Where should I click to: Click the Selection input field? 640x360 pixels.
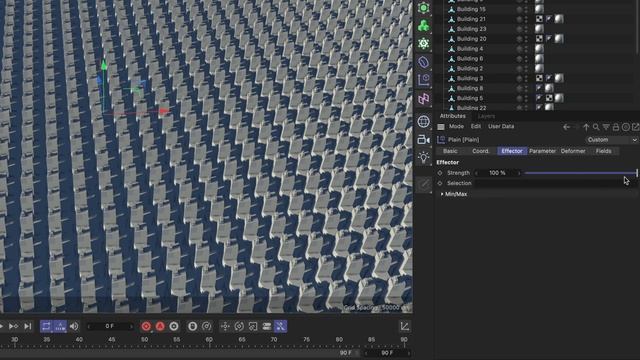pos(556,183)
